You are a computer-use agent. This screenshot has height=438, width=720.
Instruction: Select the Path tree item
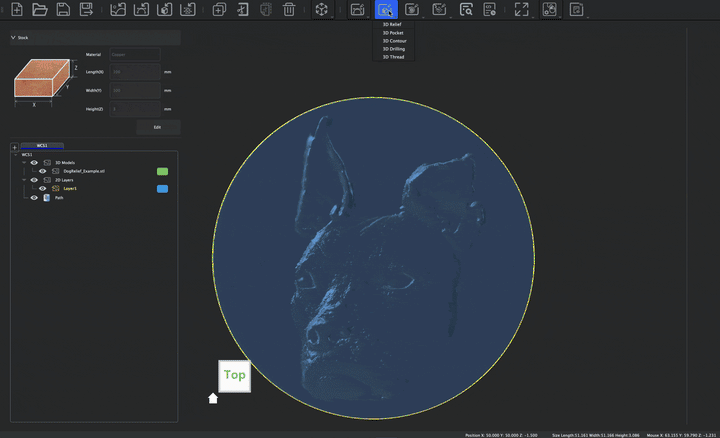59,198
